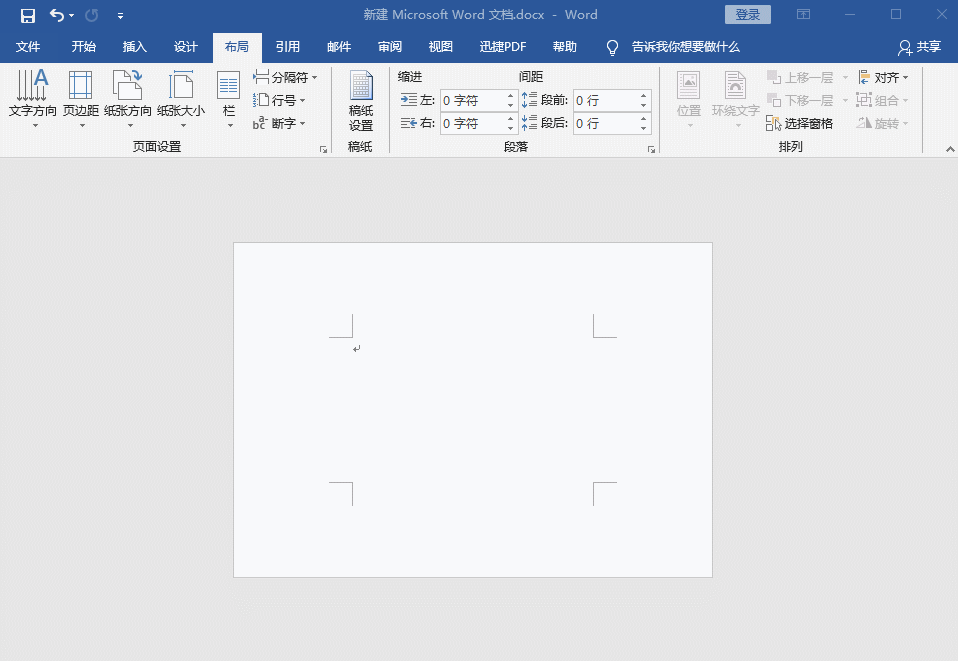Click the 告诉我你想要做什么 search box
The image size is (958, 661).
click(686, 47)
